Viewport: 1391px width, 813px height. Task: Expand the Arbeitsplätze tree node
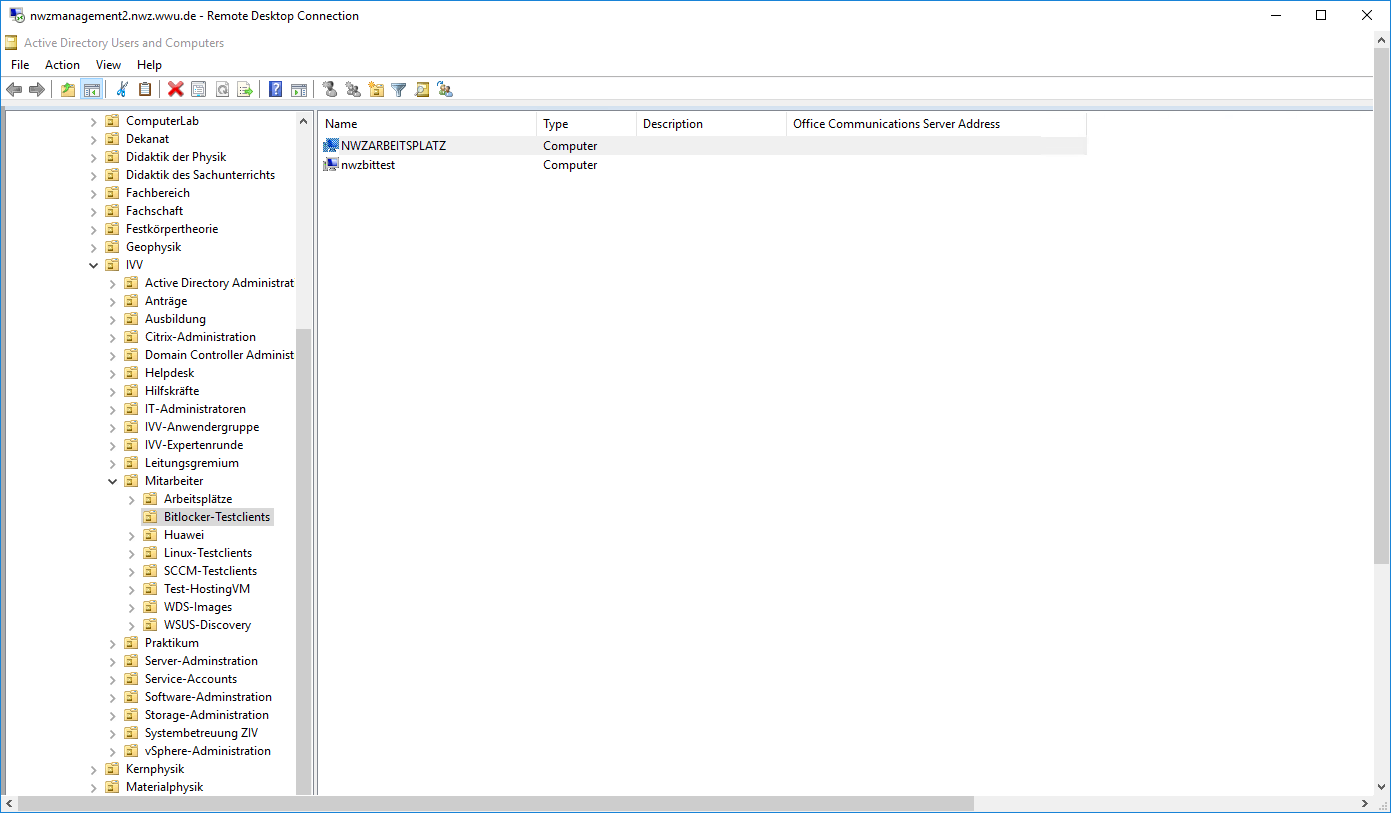pos(132,499)
